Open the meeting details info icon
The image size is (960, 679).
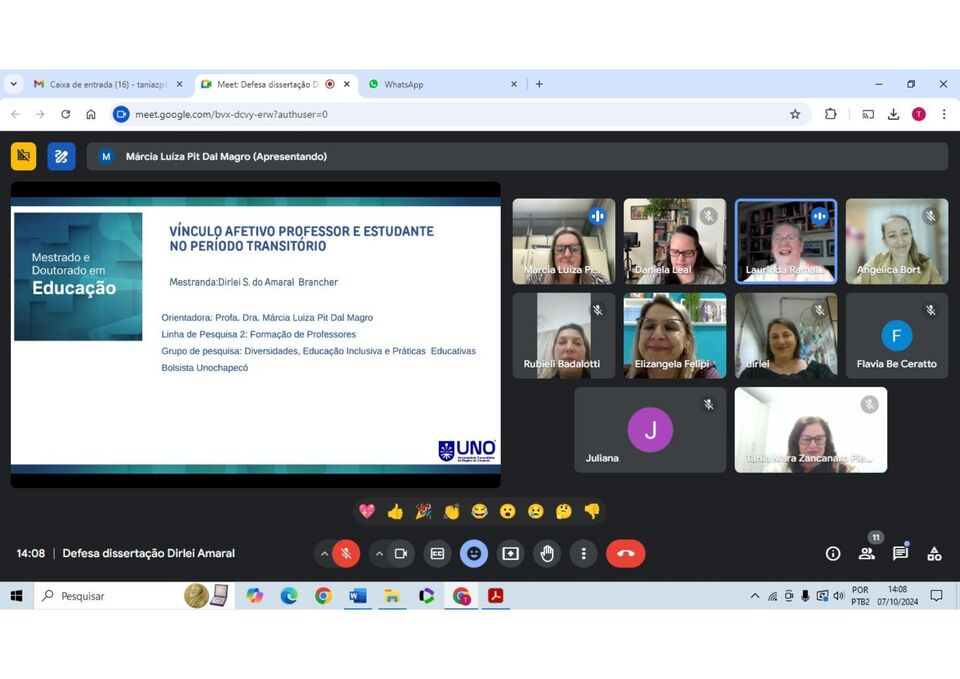pos(833,553)
